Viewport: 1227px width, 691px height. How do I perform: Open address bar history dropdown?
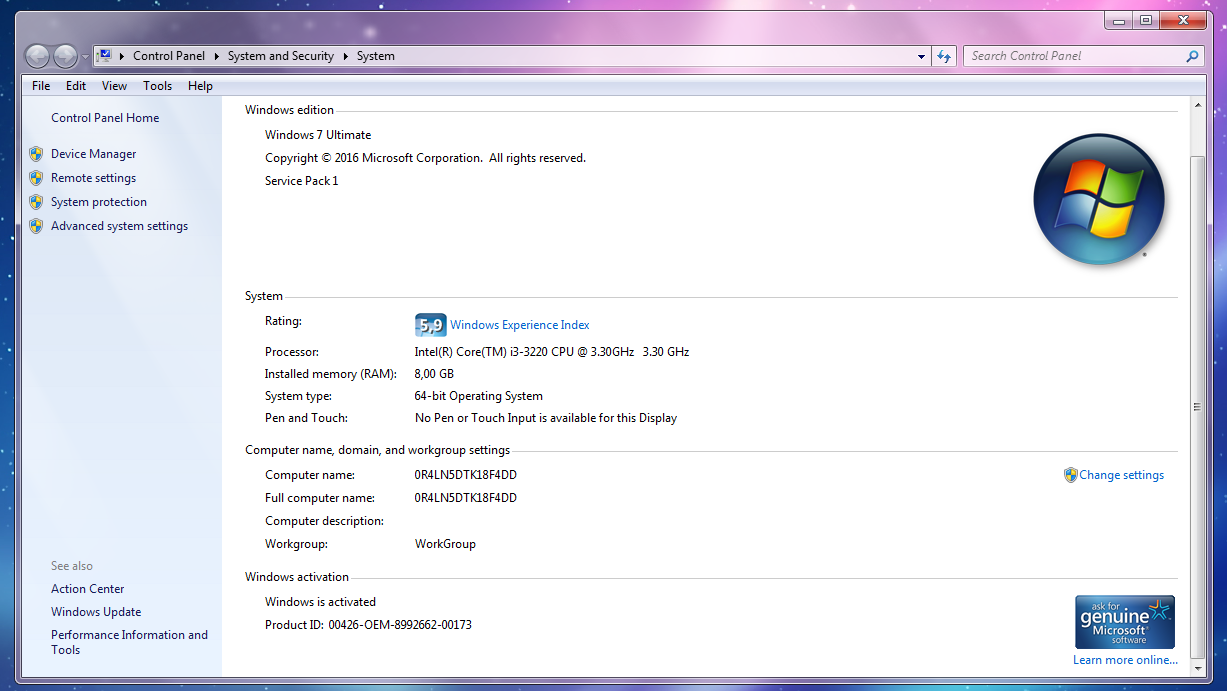tap(921, 57)
